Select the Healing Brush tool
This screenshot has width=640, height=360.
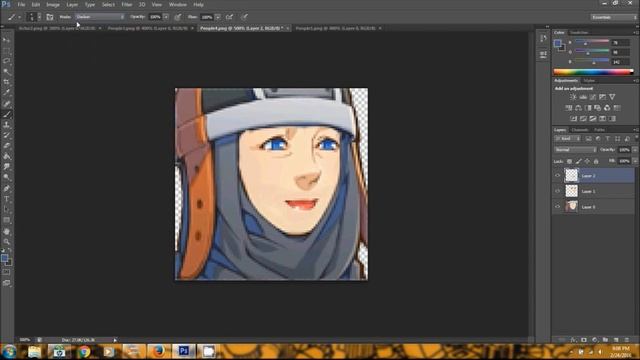(x=7, y=104)
